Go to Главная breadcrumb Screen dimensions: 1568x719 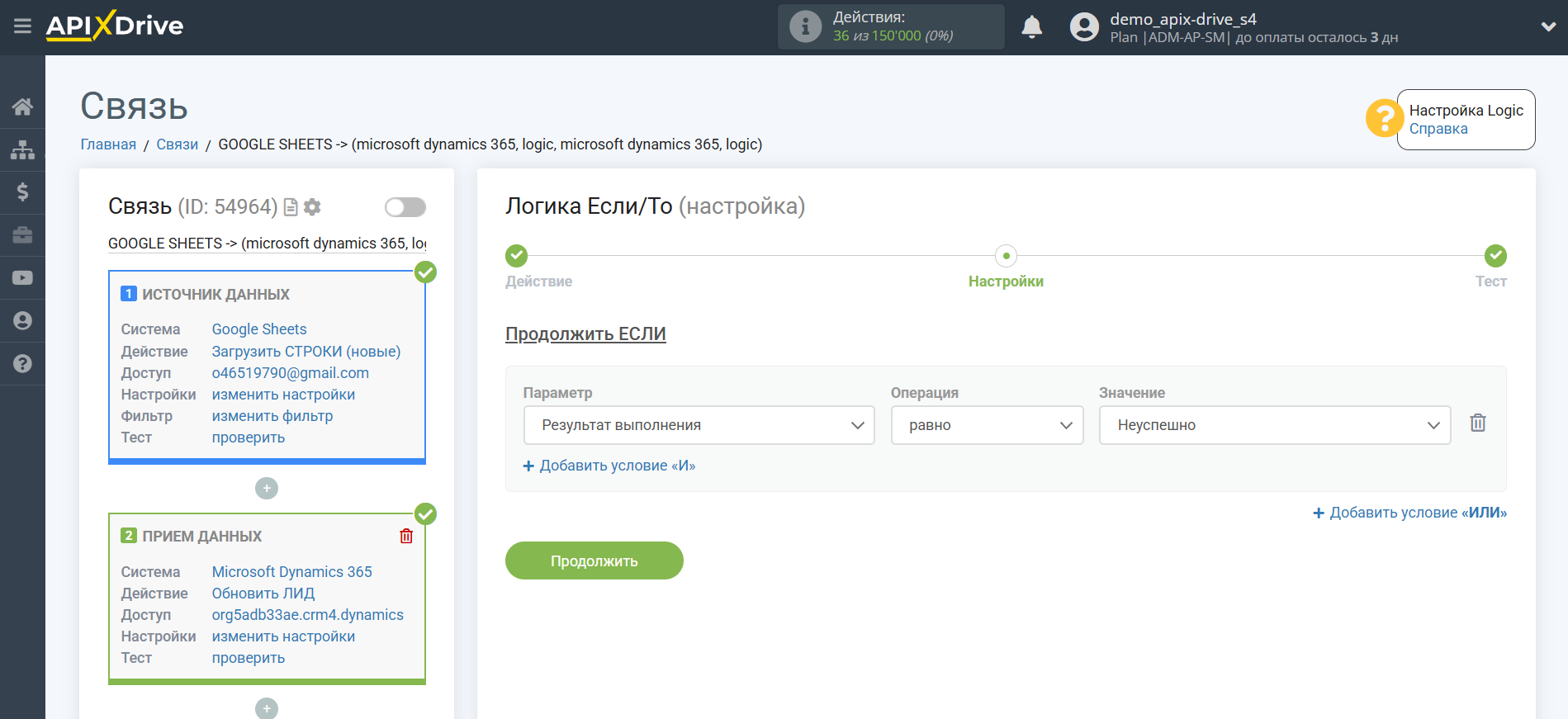[108, 144]
